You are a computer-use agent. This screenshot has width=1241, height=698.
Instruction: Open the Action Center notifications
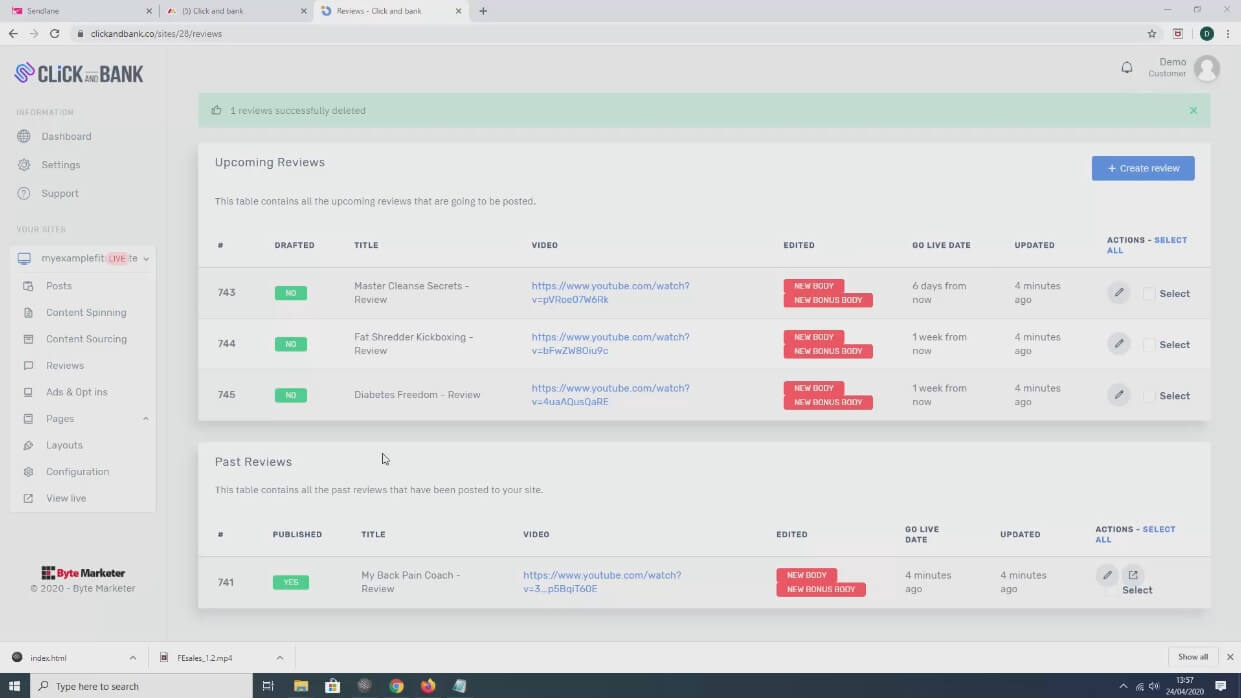coord(1221,686)
